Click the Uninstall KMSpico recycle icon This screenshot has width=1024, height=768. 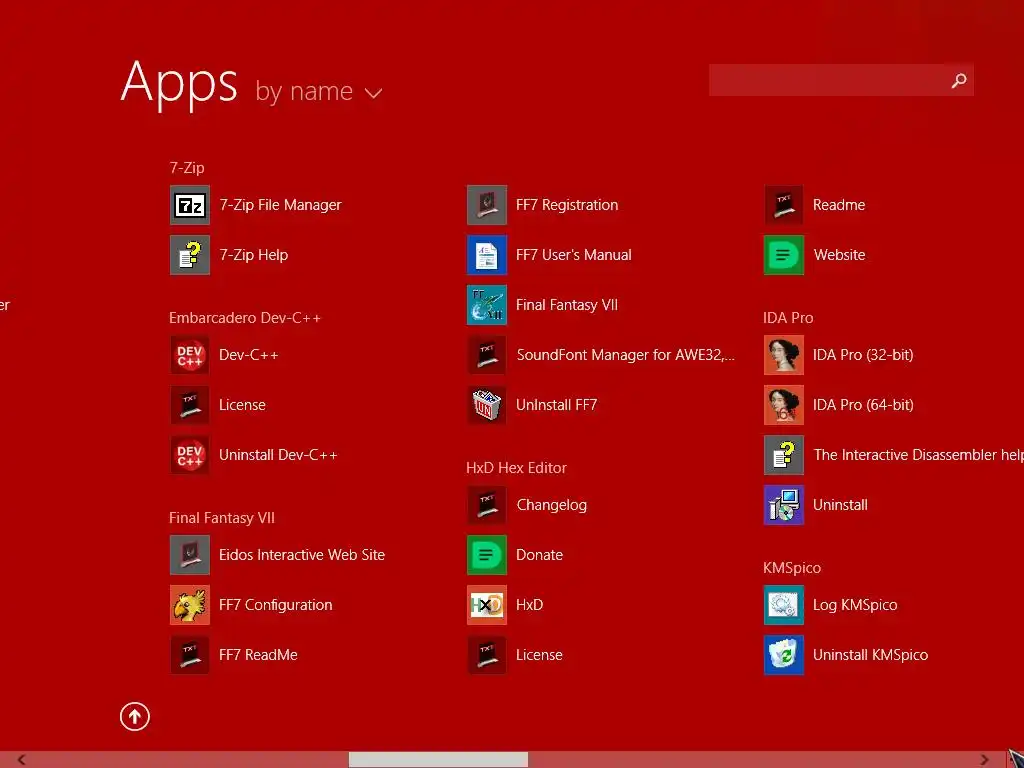784,655
